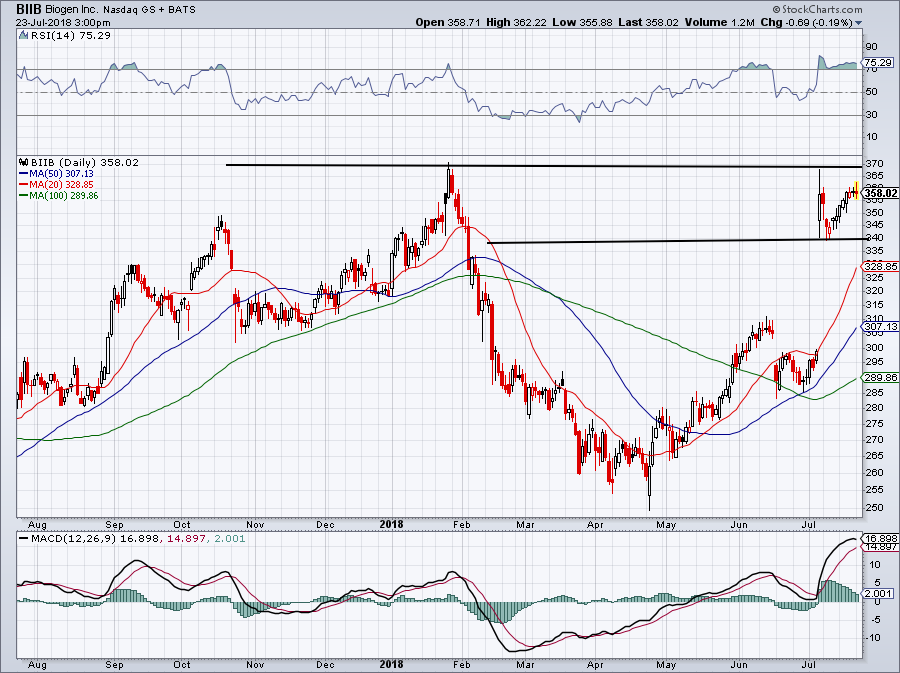Click the 'Jul' label under the MACD panel
Image resolution: width=900 pixels, height=673 pixels.
click(x=809, y=665)
